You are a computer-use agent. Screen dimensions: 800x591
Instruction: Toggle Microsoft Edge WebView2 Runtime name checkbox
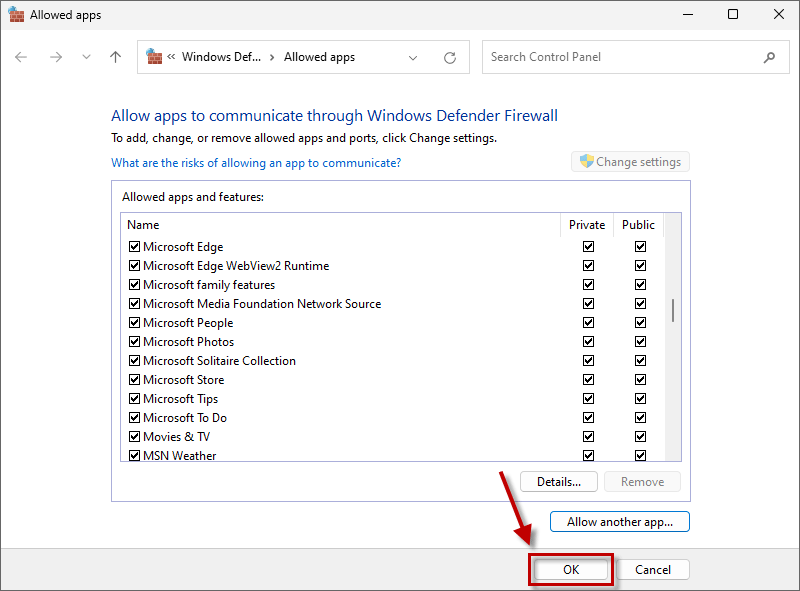[x=134, y=265]
